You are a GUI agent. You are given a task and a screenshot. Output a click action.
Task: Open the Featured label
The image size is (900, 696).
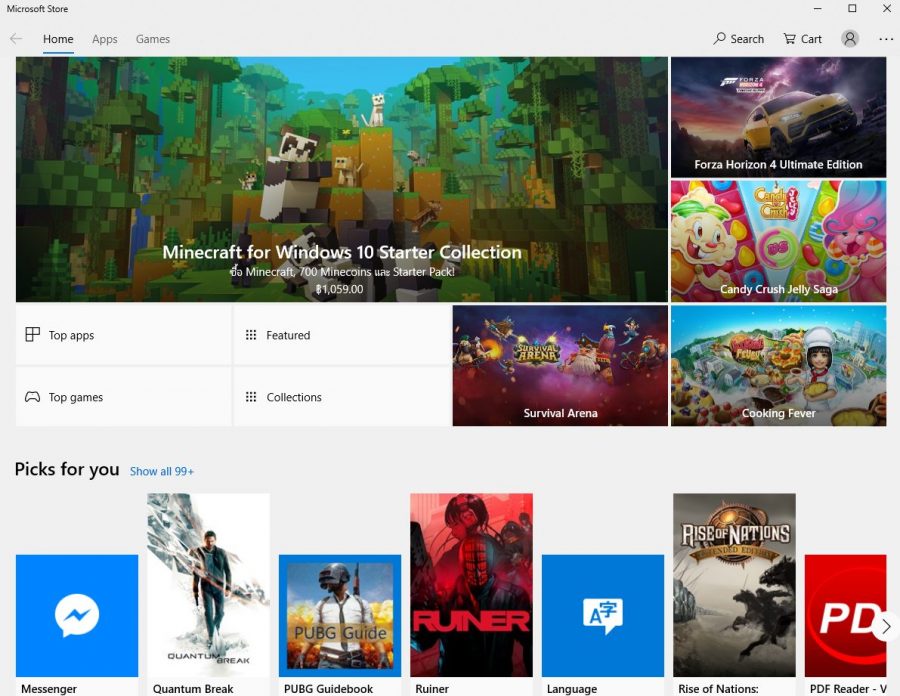(x=288, y=335)
